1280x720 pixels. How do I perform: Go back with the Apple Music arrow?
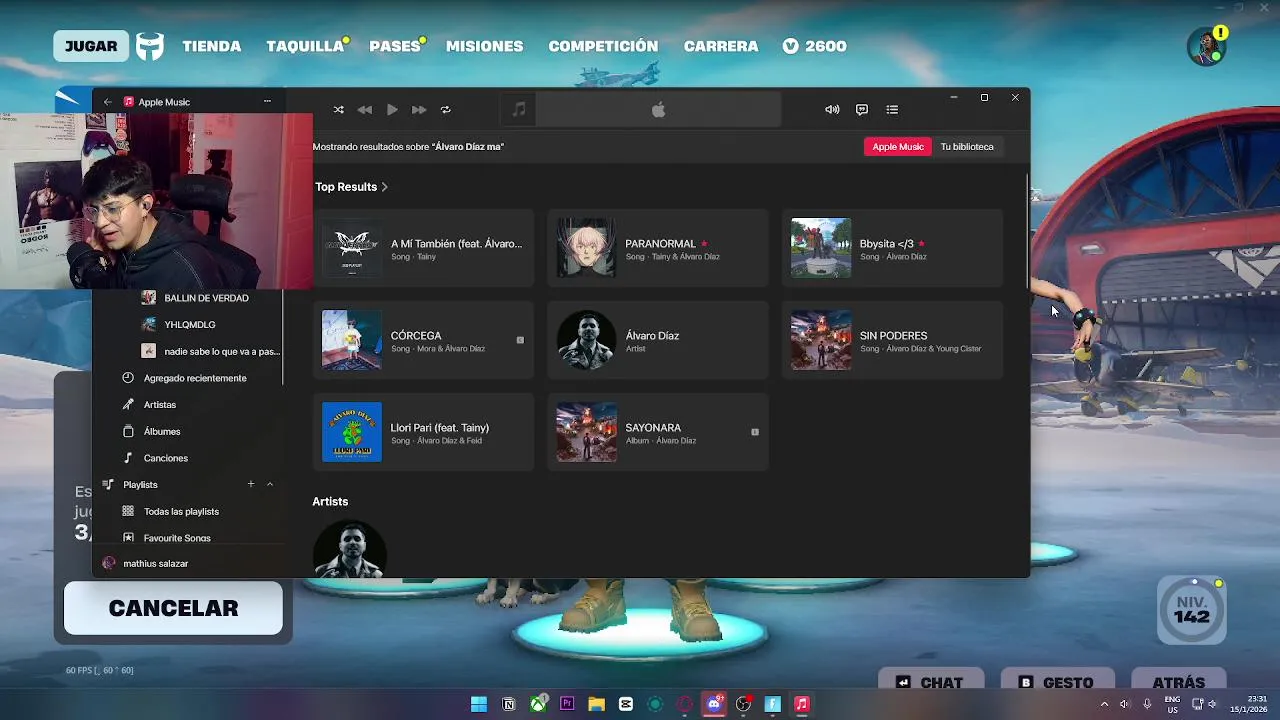pos(108,102)
